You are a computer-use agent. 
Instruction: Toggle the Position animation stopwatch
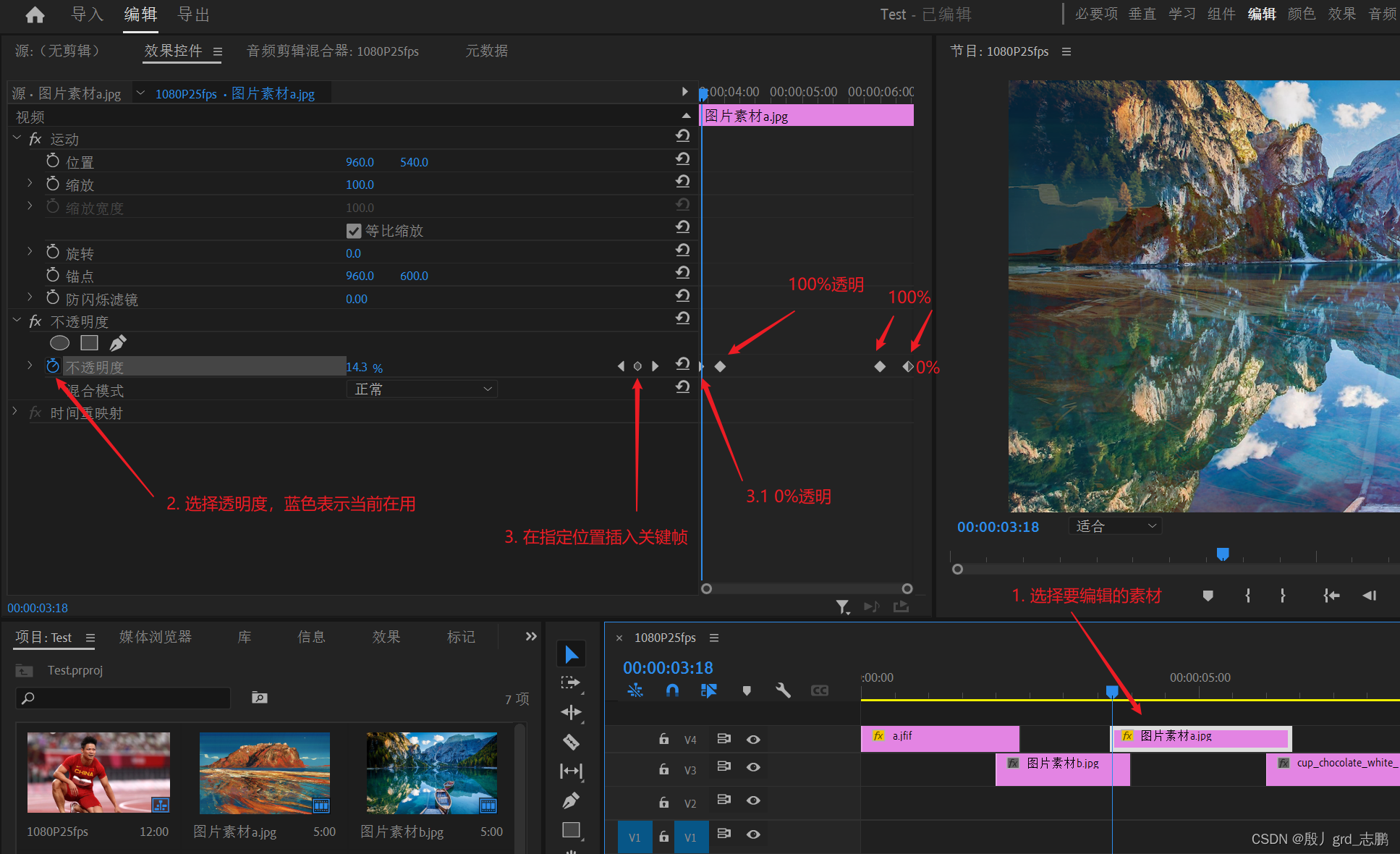tap(53, 161)
